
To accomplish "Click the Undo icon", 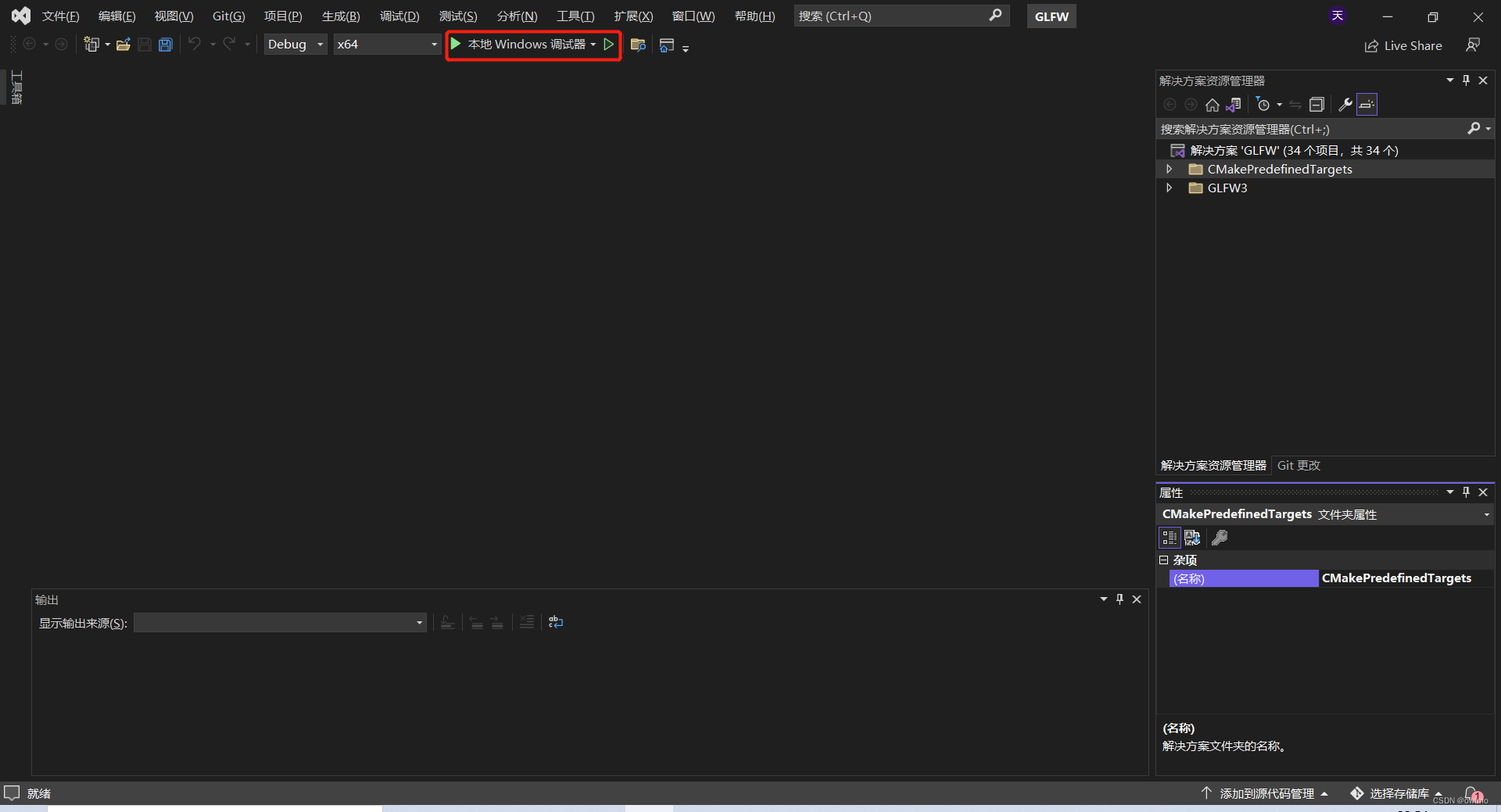I will point(195,45).
